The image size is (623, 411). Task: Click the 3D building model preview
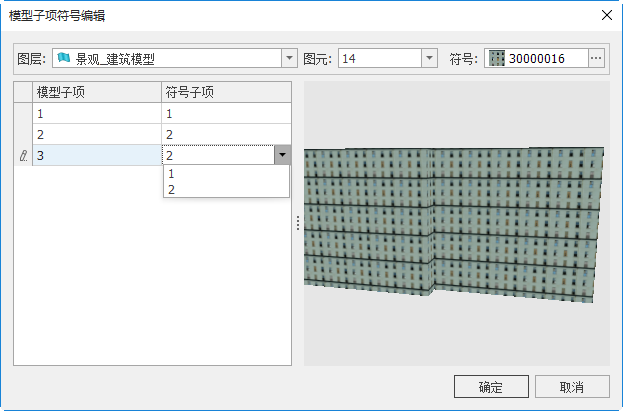455,222
